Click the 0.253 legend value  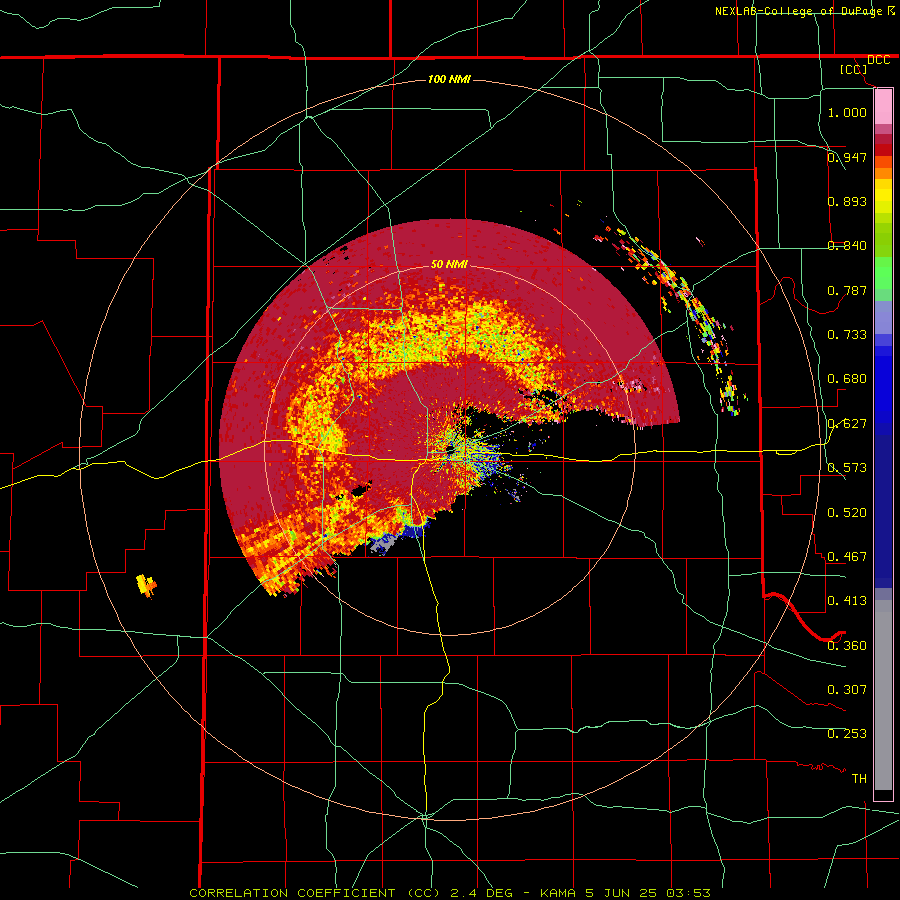pos(847,734)
